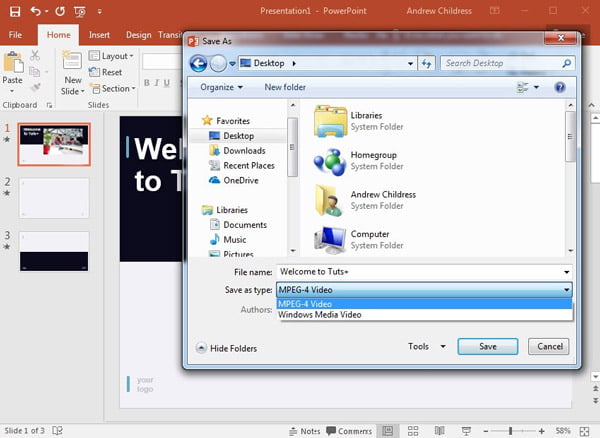Open the Organize menu
600x438 pixels.
pos(222,87)
